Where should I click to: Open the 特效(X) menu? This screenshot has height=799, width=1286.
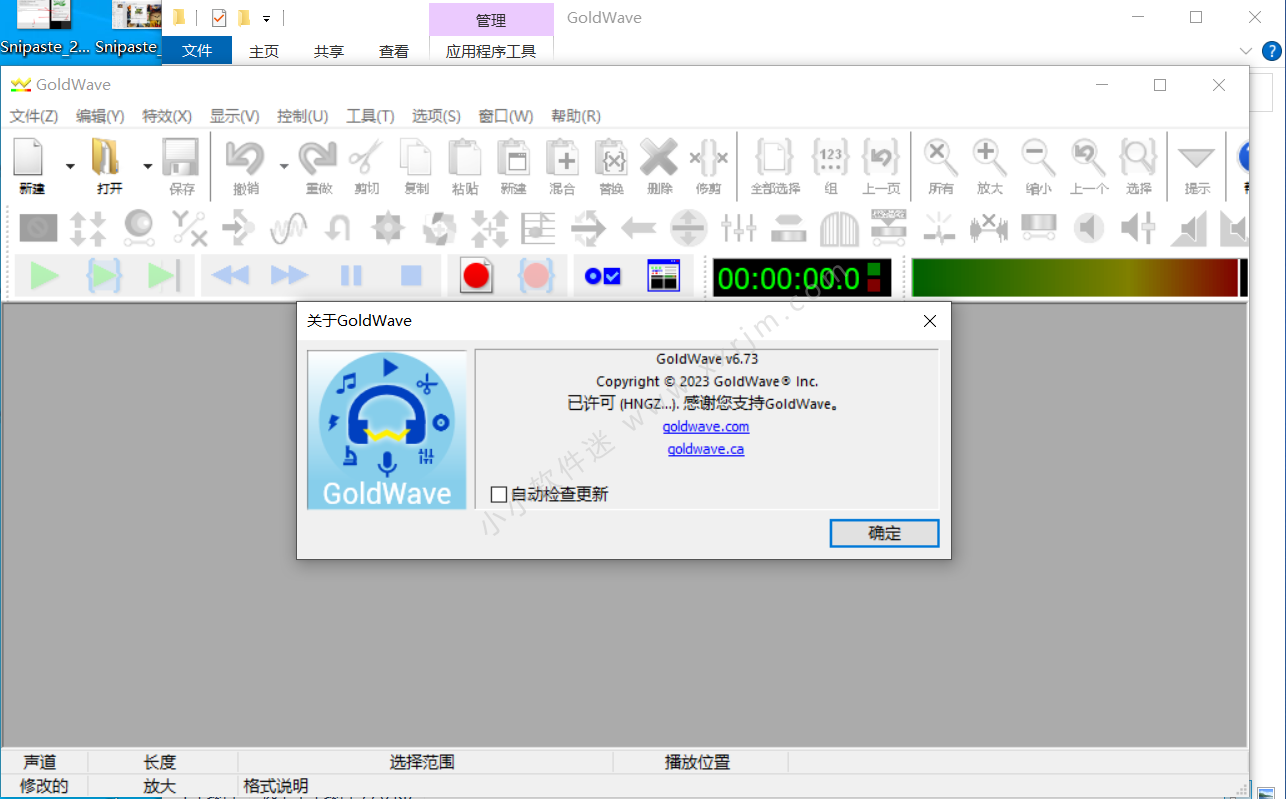pyautogui.click(x=167, y=116)
